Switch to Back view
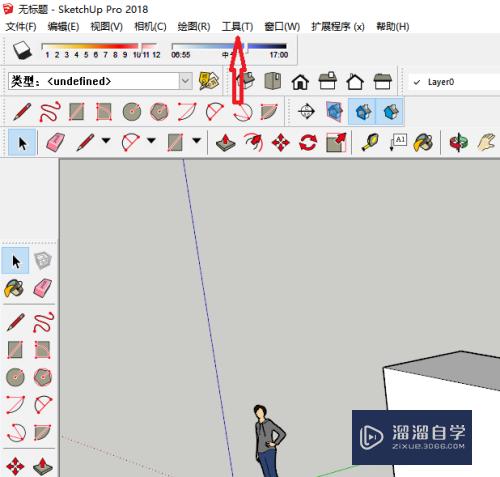Image resolution: width=500 pixels, height=477 pixels. tap(355, 82)
